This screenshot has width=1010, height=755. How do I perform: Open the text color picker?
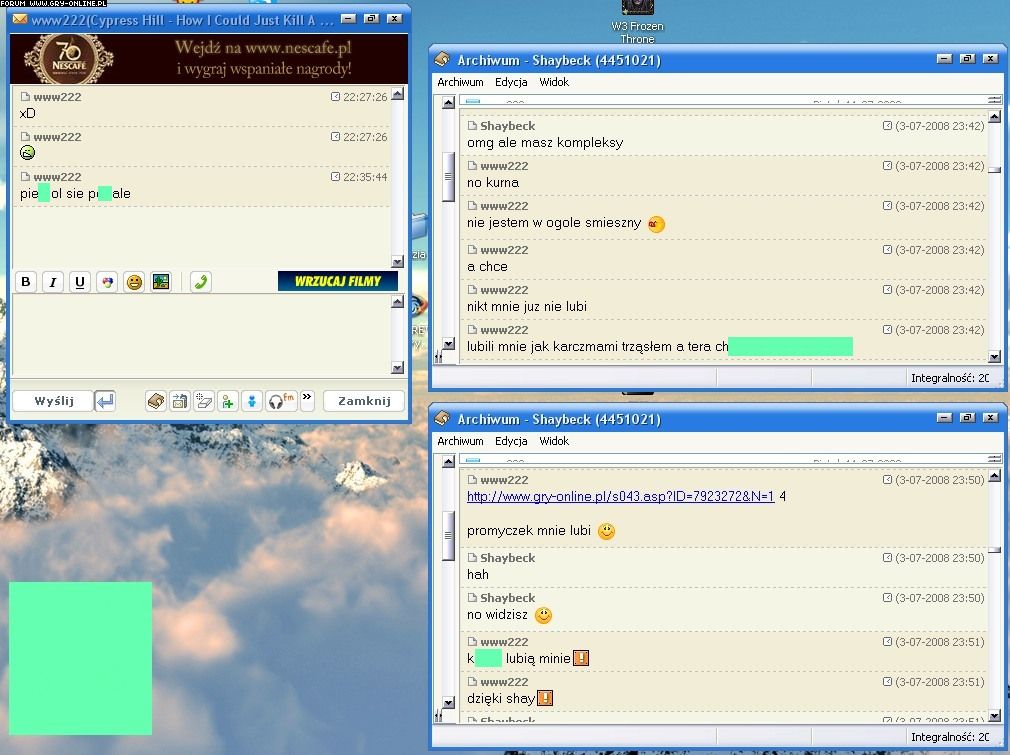tap(107, 282)
